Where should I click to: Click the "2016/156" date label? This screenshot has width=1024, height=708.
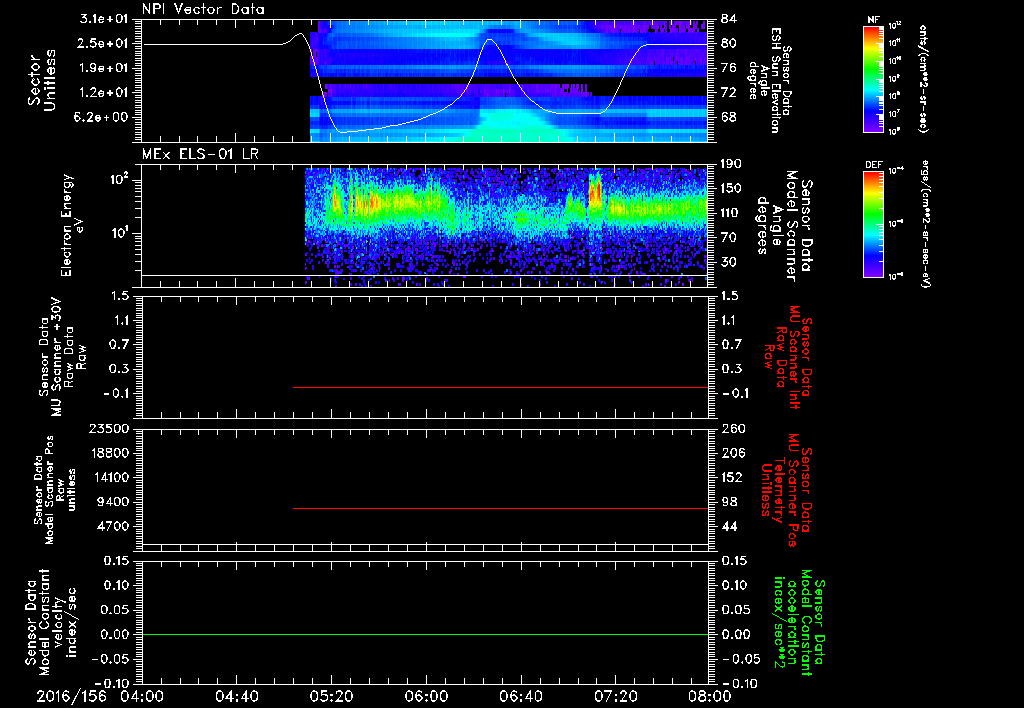point(71,696)
